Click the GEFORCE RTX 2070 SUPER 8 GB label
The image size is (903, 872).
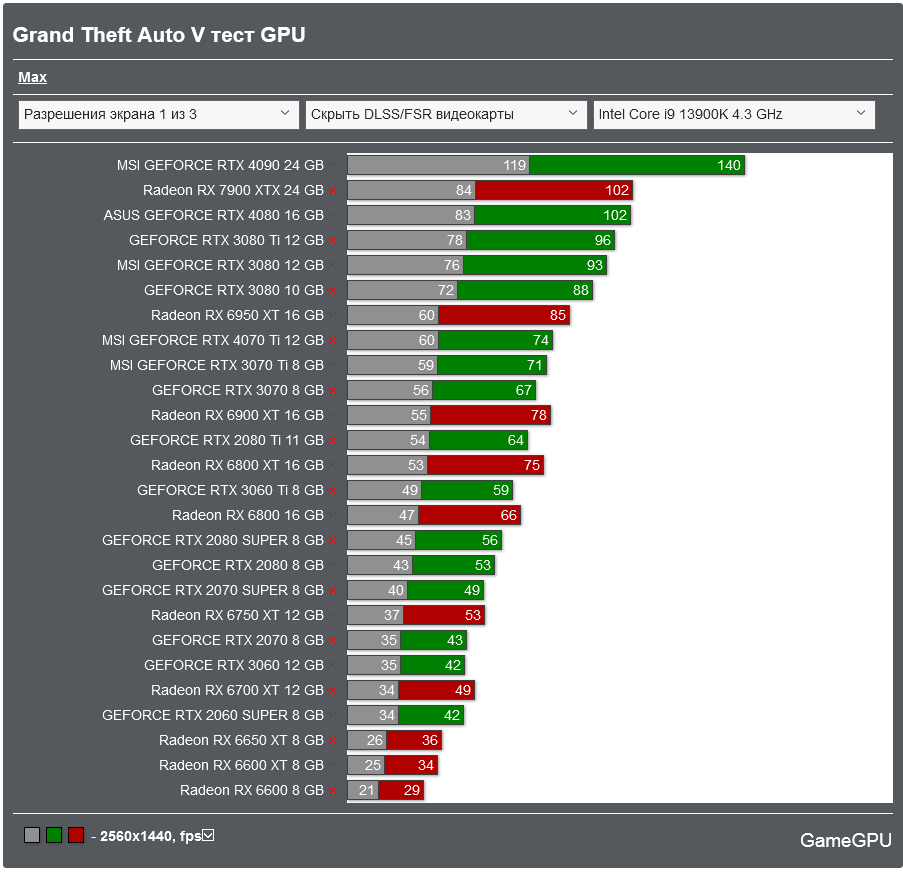pyautogui.click(x=213, y=590)
